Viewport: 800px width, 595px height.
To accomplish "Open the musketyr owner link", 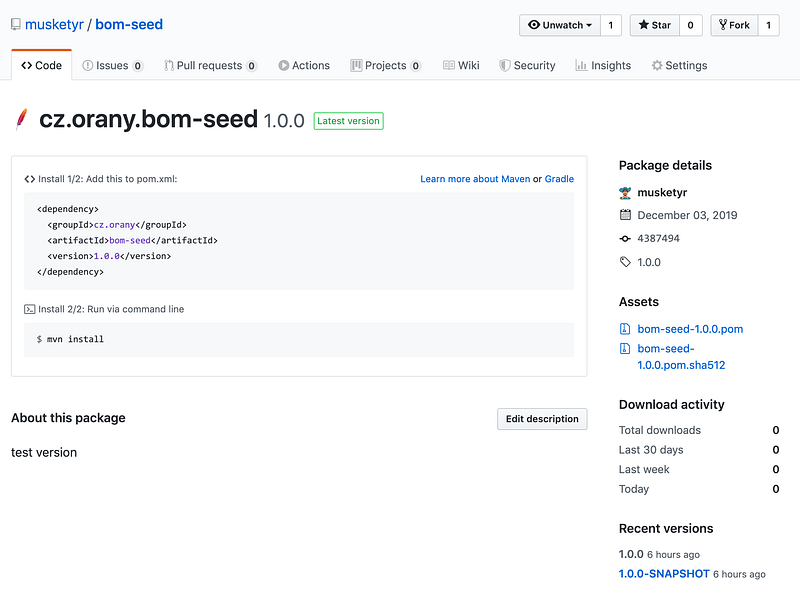I will coord(54,24).
